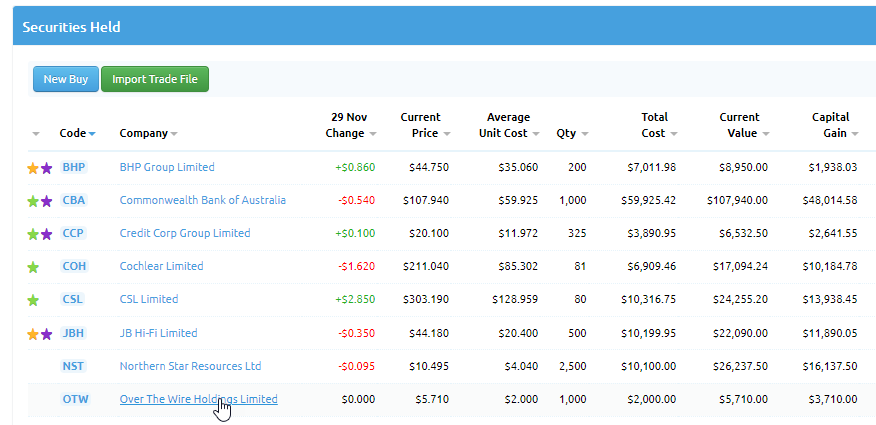876x425 pixels.
Task: Open the star column sort arrow
Action: [37, 134]
